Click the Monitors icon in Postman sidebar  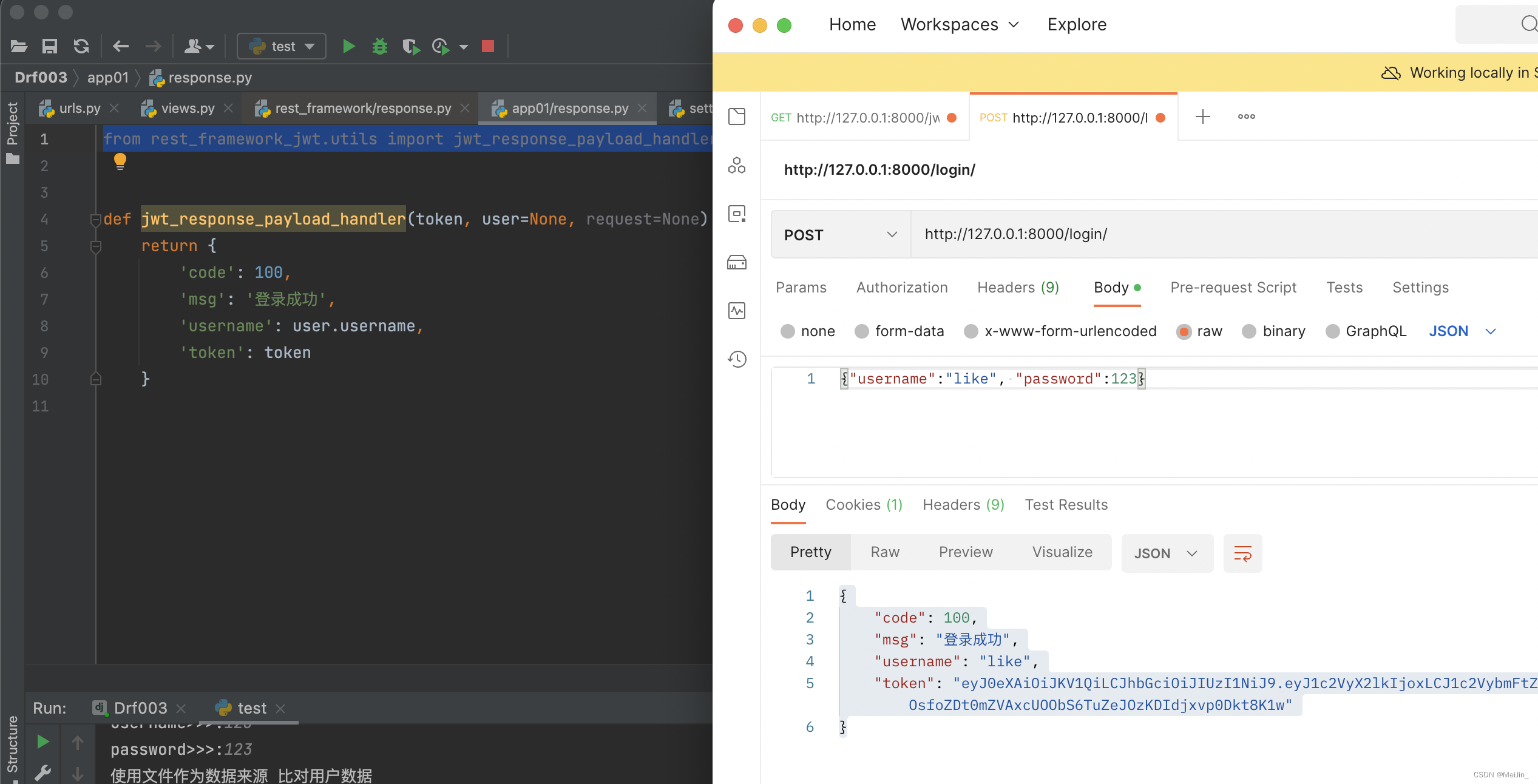click(x=737, y=311)
